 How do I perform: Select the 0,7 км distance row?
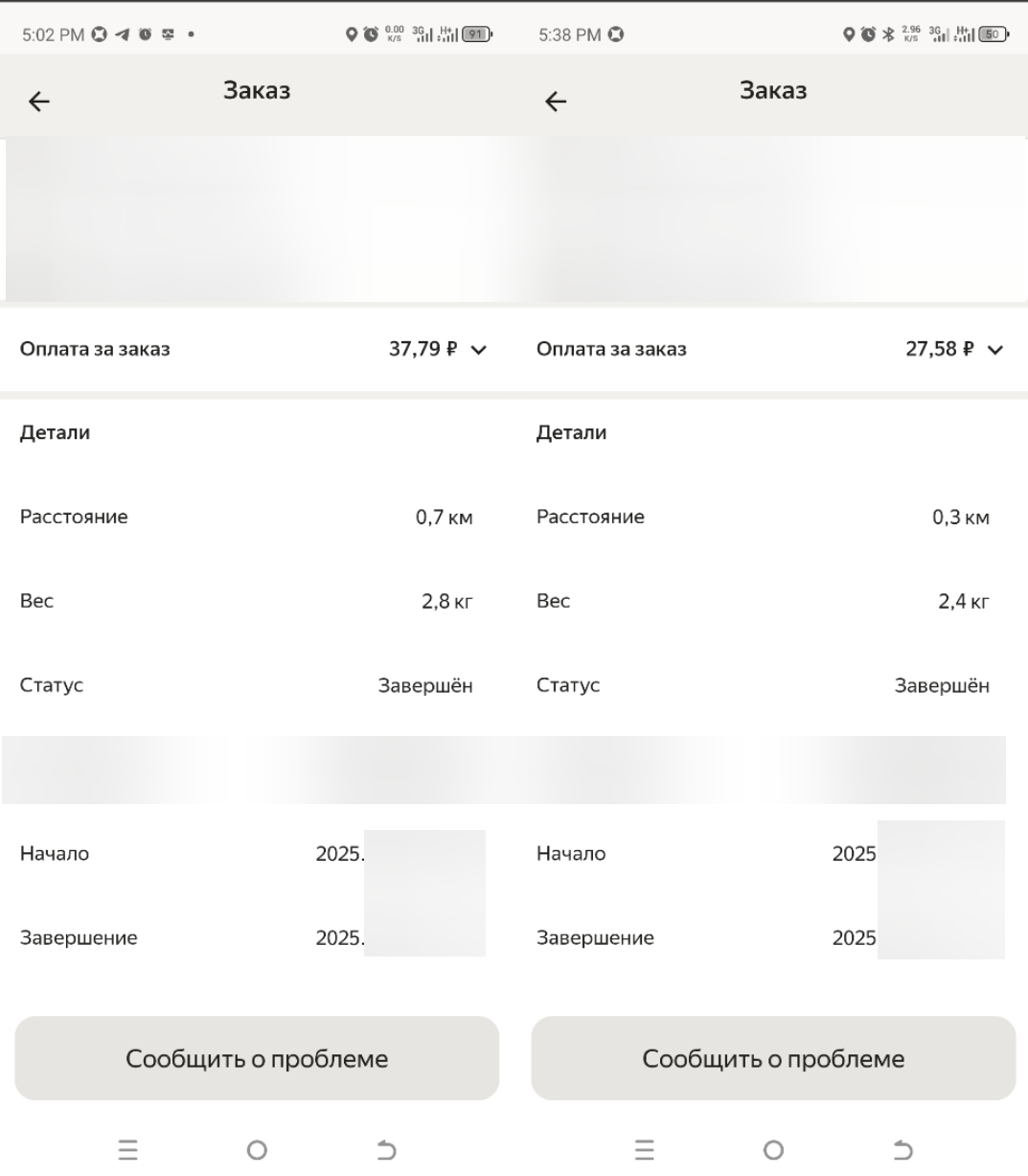click(x=257, y=518)
